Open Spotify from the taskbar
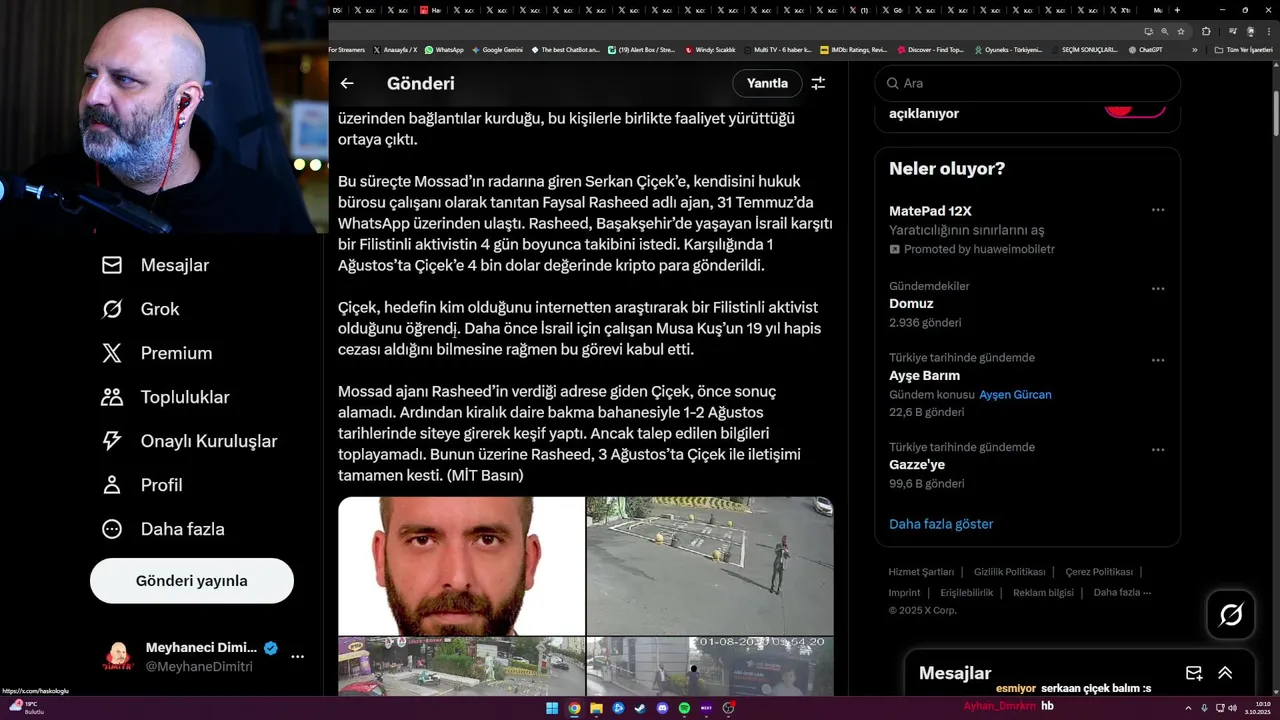Image resolution: width=1280 pixels, height=720 pixels. point(684,708)
